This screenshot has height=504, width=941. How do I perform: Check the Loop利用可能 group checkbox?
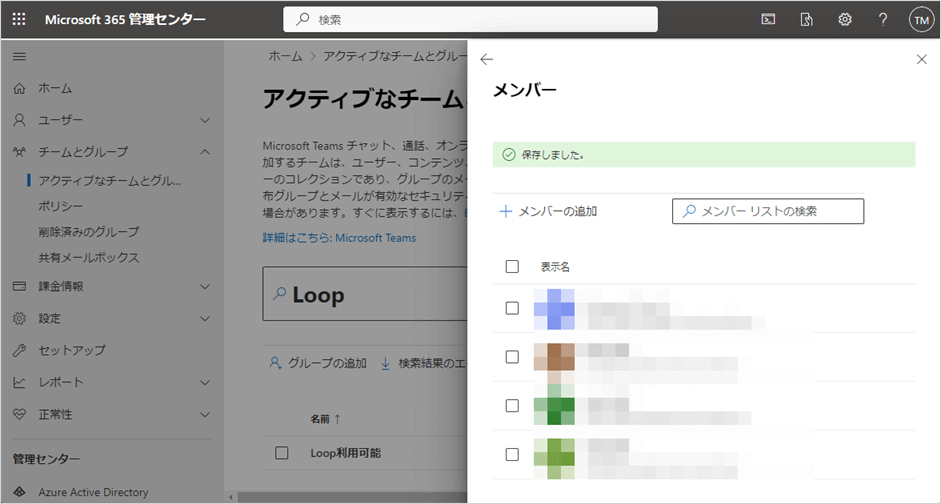[x=281, y=452]
